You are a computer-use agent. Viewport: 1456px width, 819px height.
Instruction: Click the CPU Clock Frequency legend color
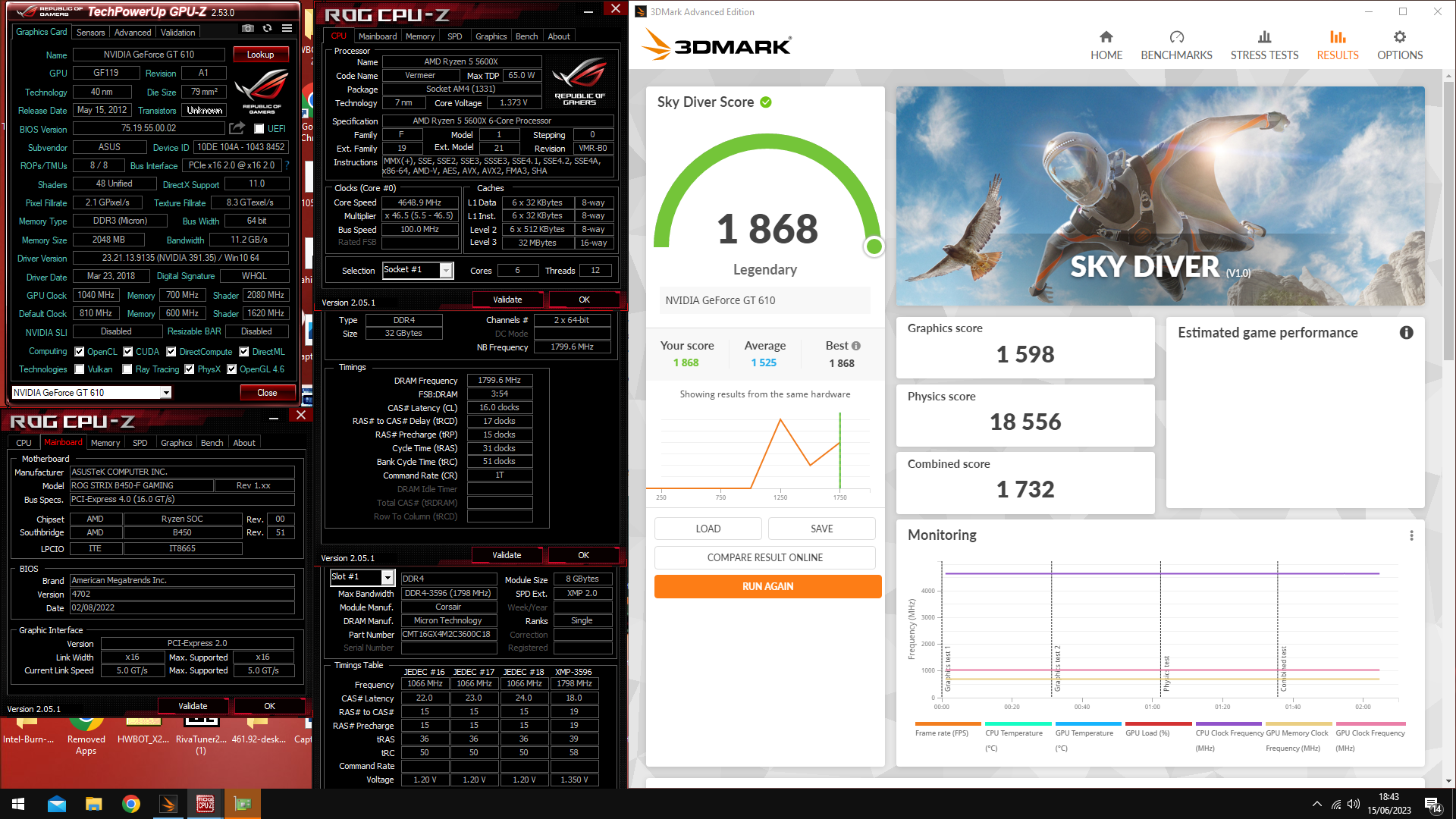[x=1228, y=723]
